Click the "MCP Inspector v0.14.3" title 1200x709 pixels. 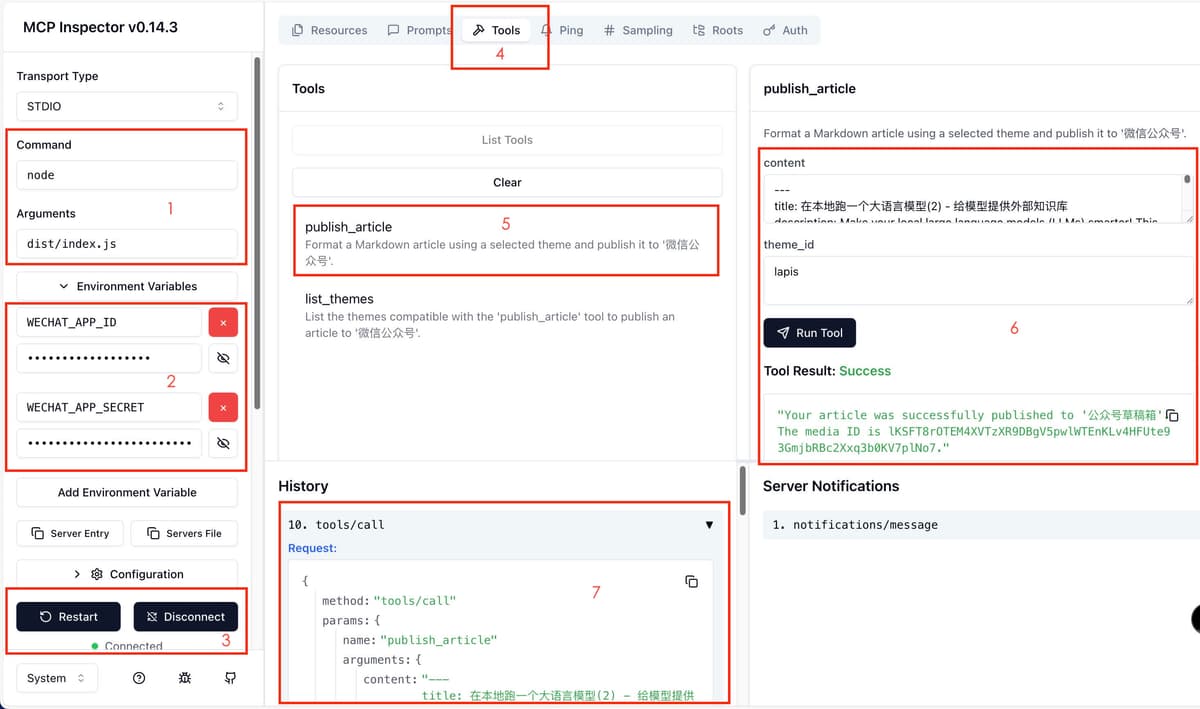(x=100, y=27)
